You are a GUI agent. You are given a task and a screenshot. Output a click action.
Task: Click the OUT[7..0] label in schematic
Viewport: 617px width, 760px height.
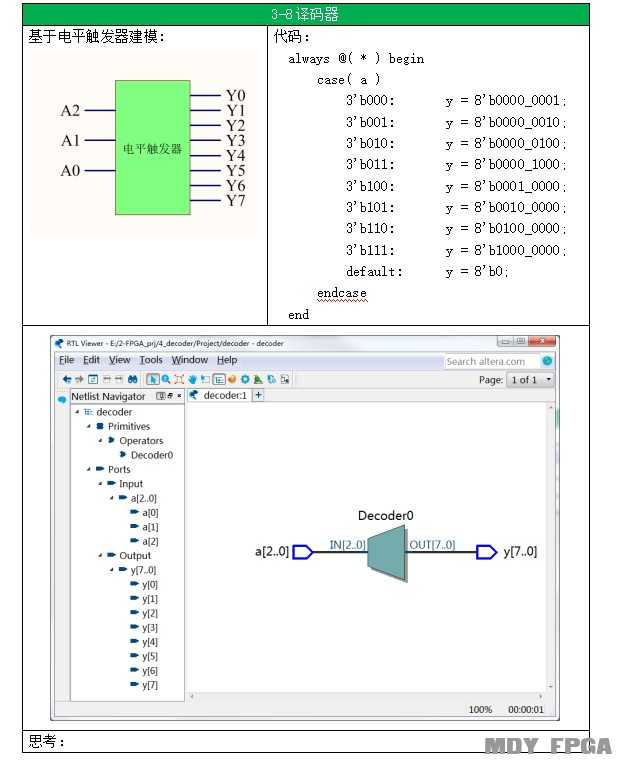[x=432, y=545]
